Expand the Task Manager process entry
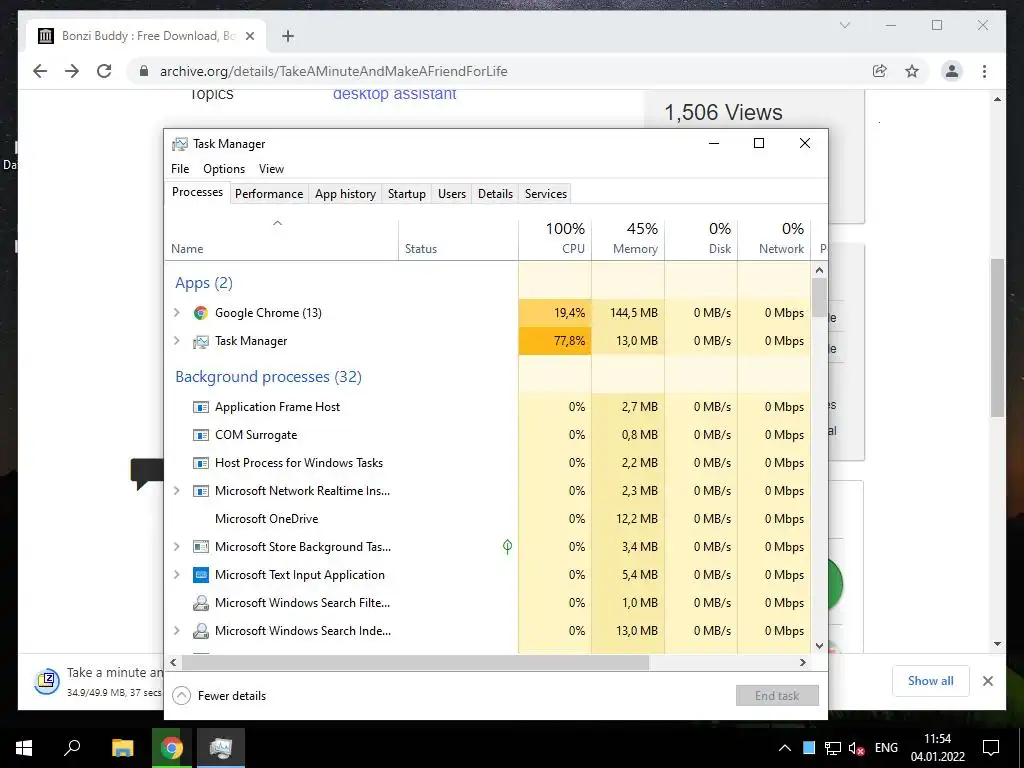1024x768 pixels. click(176, 341)
